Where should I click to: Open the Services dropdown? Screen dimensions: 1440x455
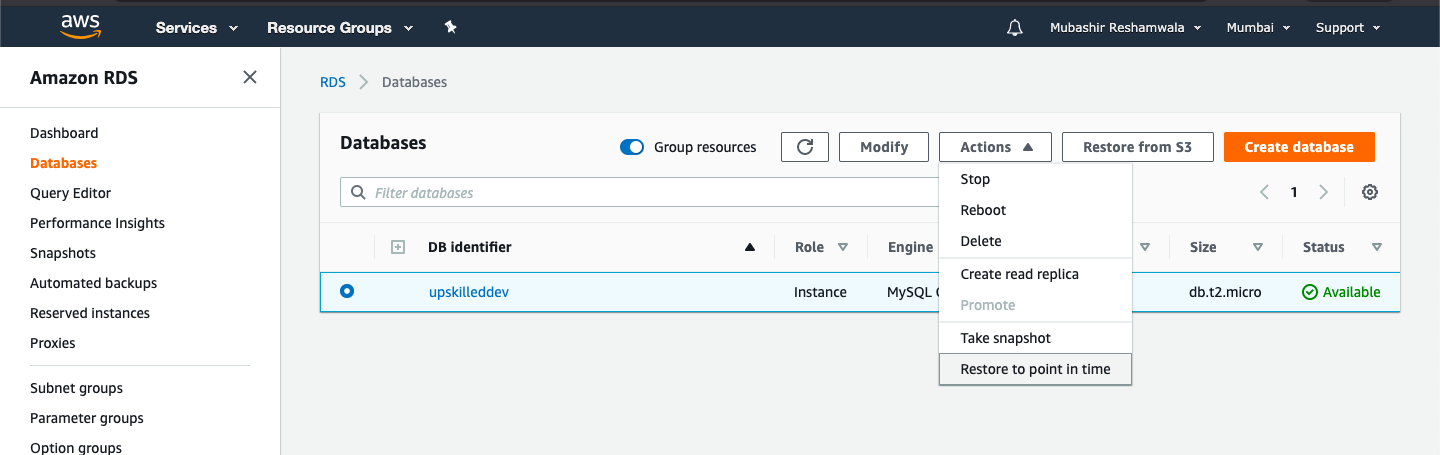[x=197, y=28]
